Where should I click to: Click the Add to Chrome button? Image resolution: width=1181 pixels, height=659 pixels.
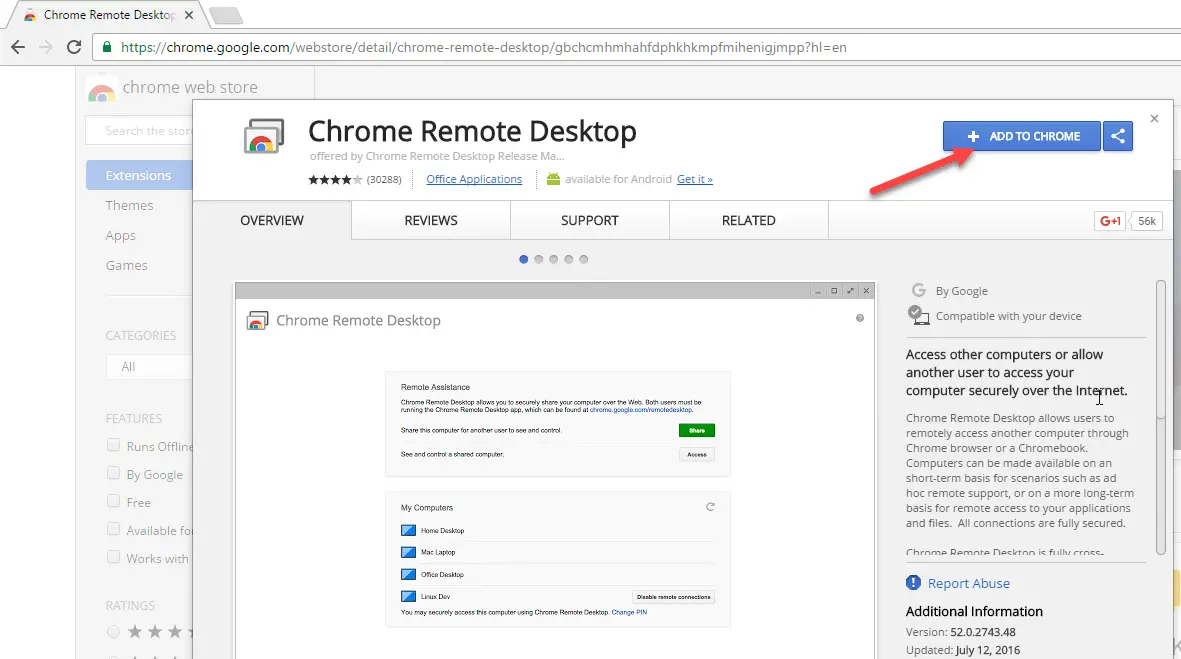(x=1021, y=136)
